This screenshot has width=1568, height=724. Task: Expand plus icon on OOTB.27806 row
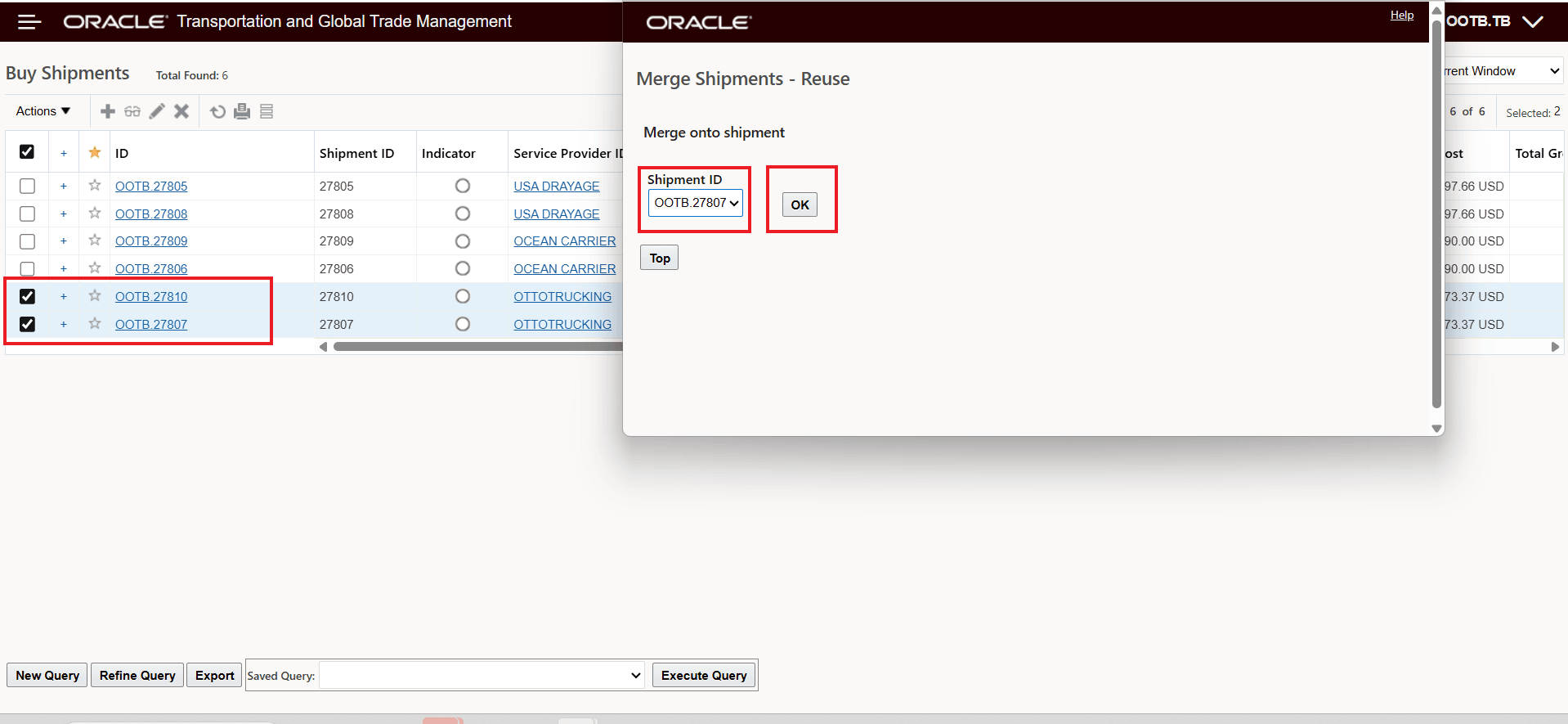[x=64, y=268]
